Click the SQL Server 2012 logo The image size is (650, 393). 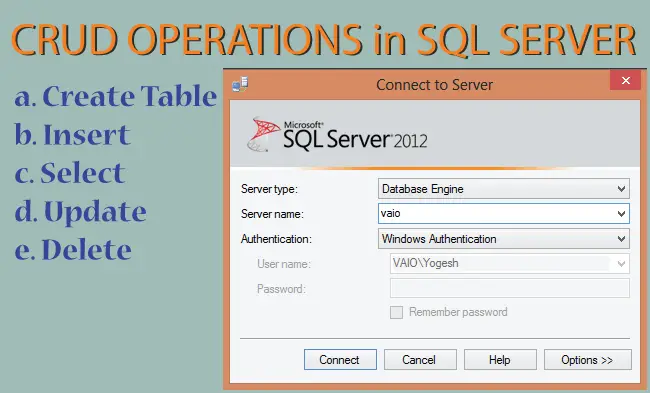pos(337,135)
